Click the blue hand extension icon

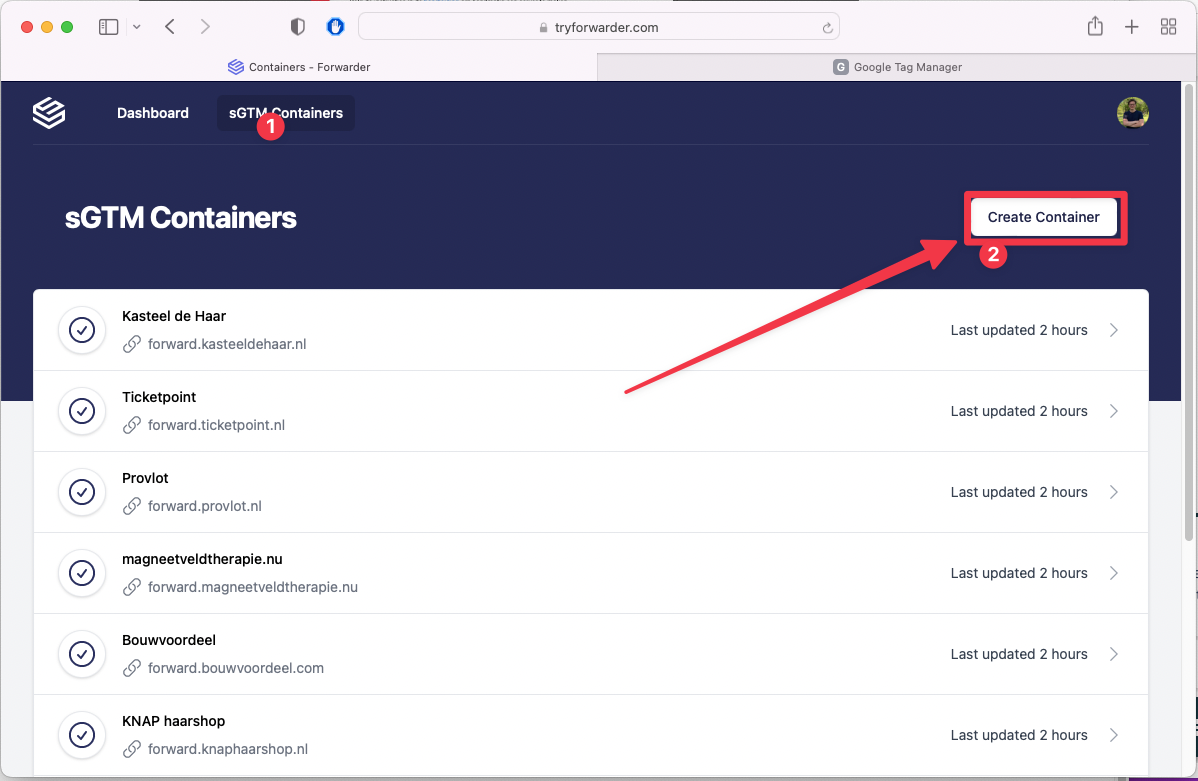[336, 27]
